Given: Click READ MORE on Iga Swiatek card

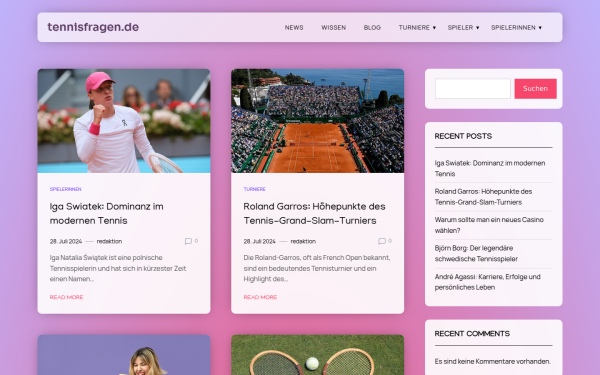Looking at the screenshot, I should tap(67, 297).
